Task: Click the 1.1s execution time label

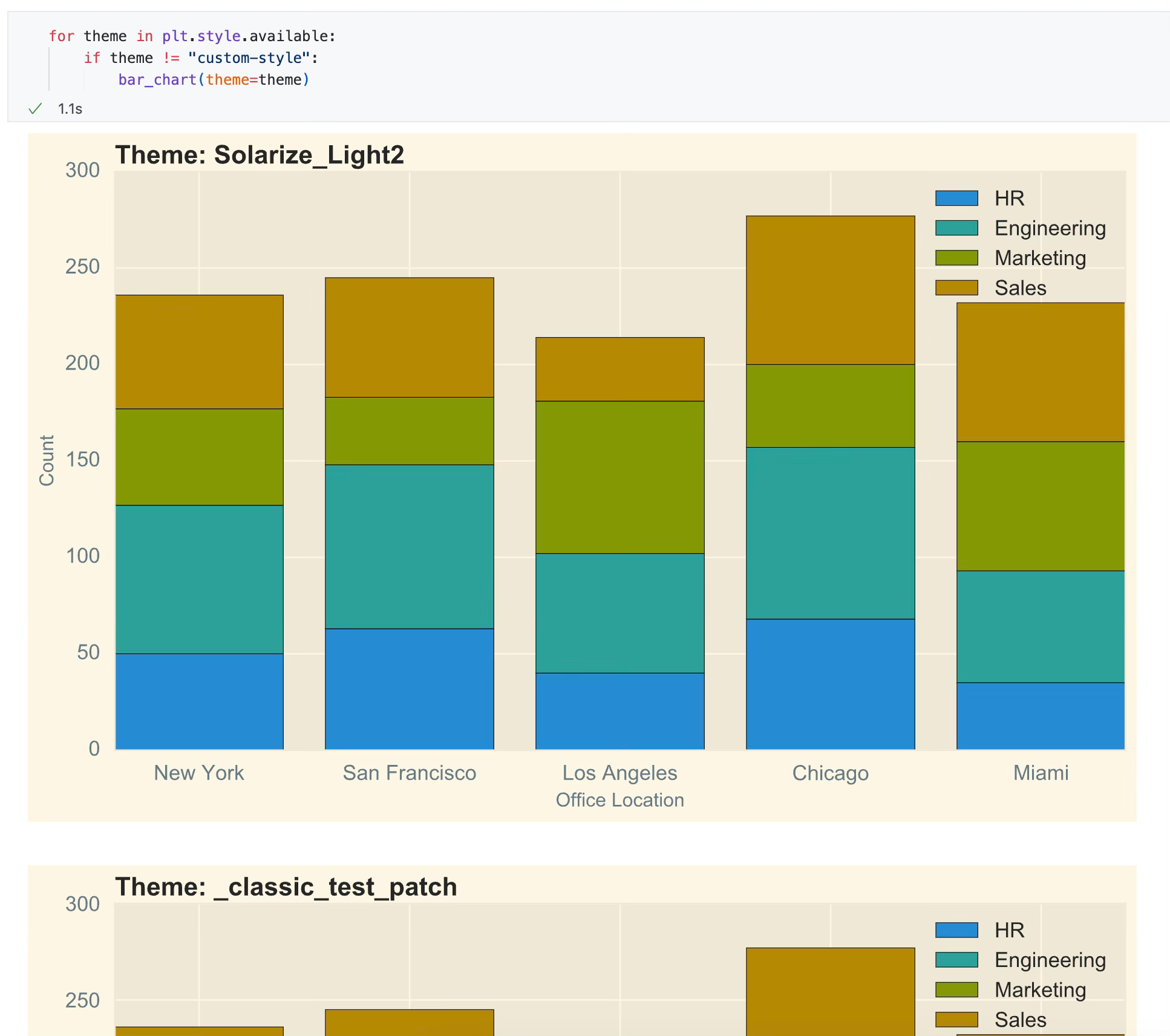Action: coord(70,109)
